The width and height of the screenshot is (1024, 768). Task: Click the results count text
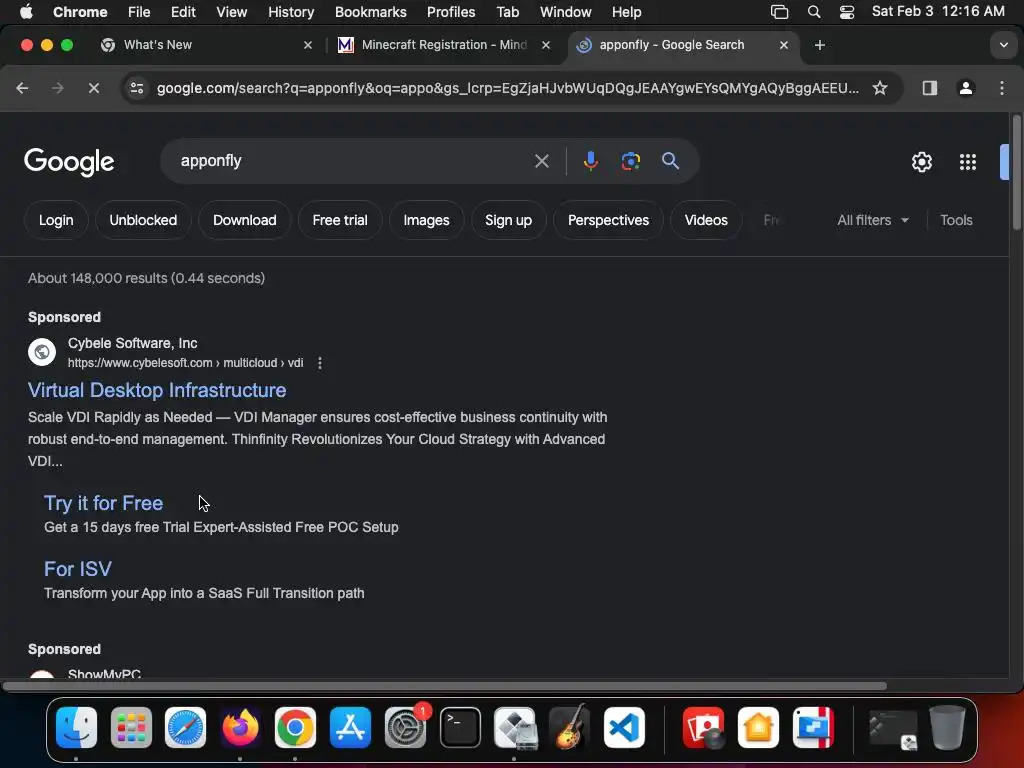pyautogui.click(x=146, y=278)
